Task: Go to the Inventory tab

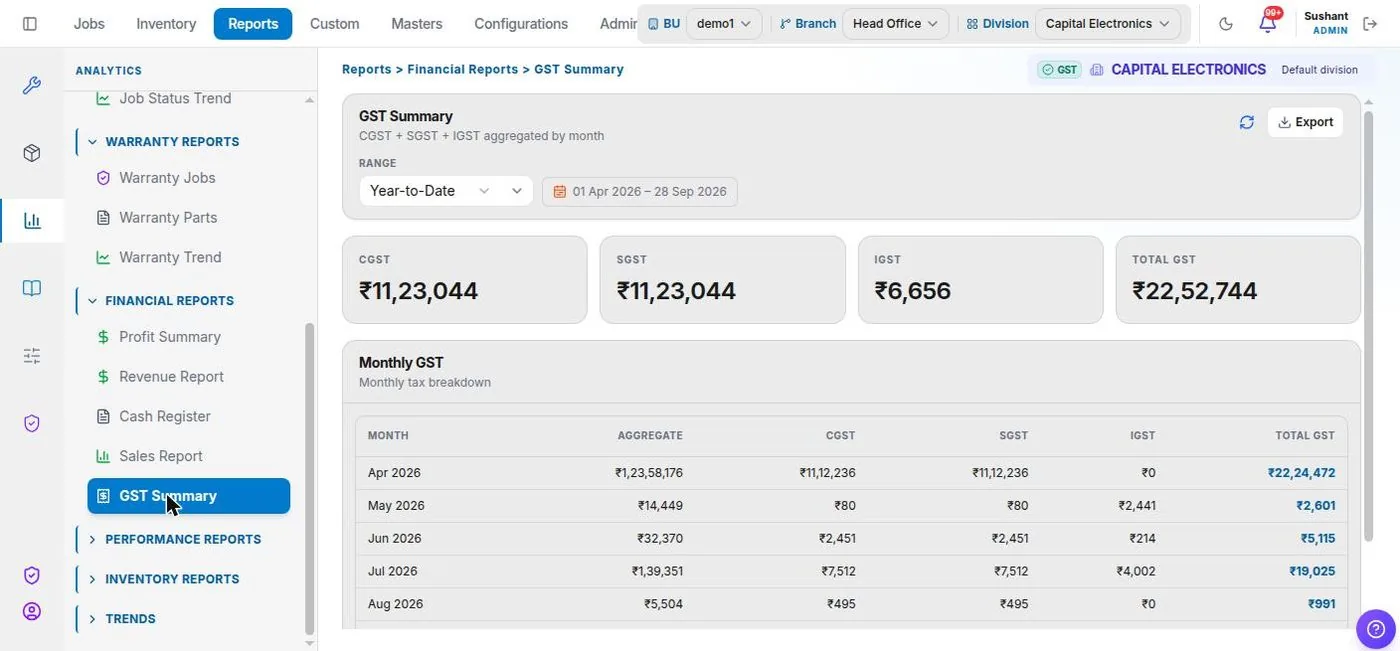Action: point(166,24)
